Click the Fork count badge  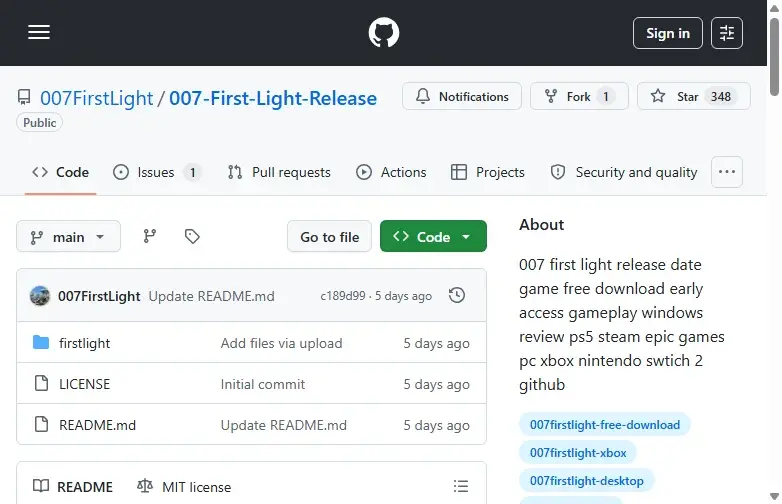pos(606,96)
